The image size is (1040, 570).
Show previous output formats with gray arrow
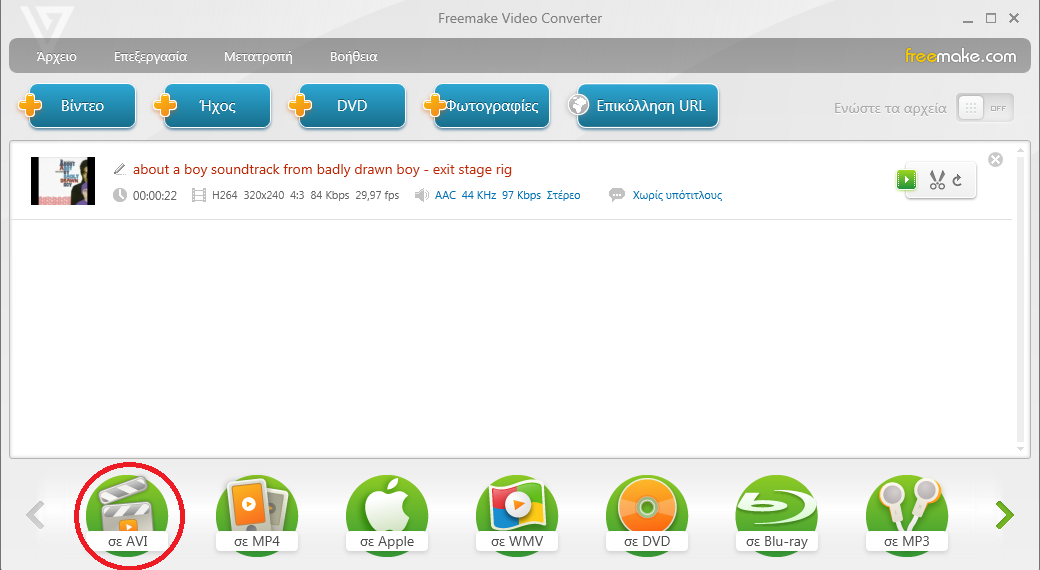[35, 515]
